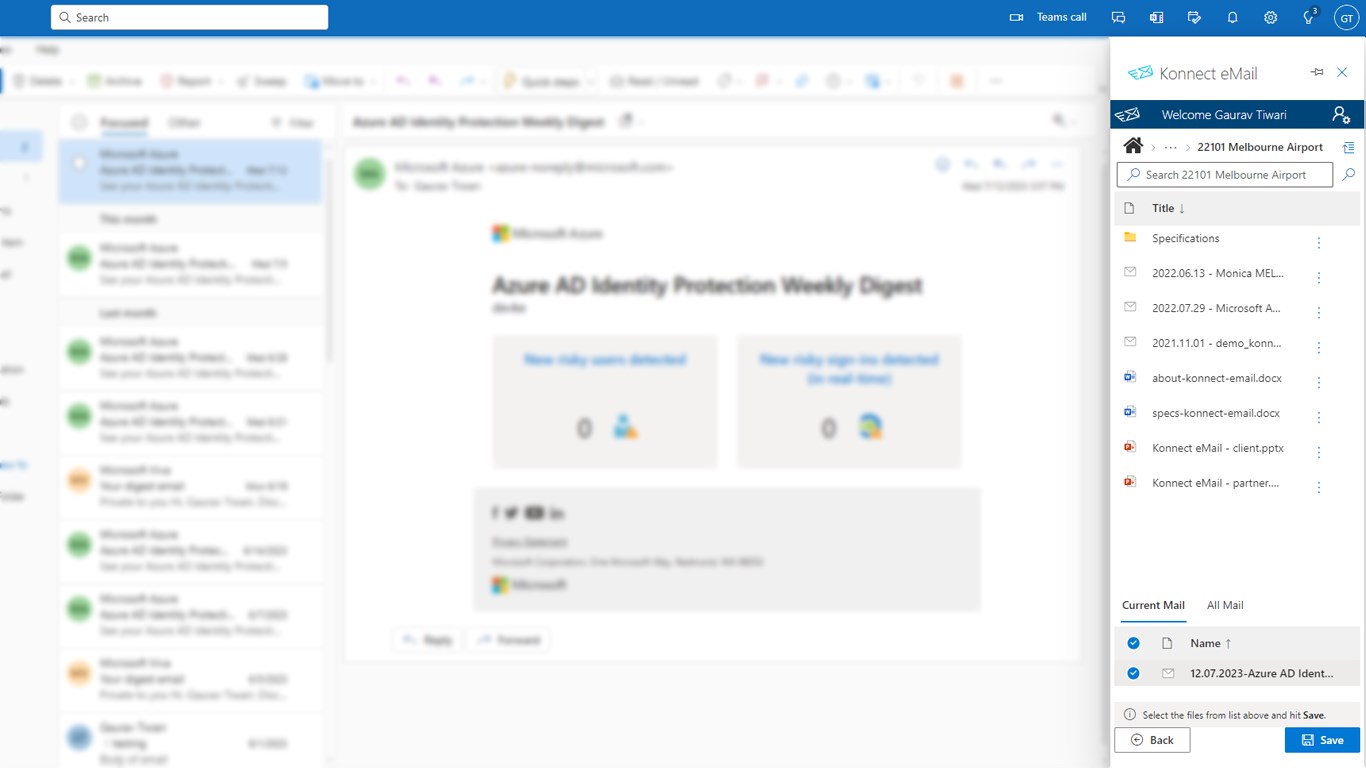
Task: Click the info icon beside save instructions
Action: (1130, 715)
